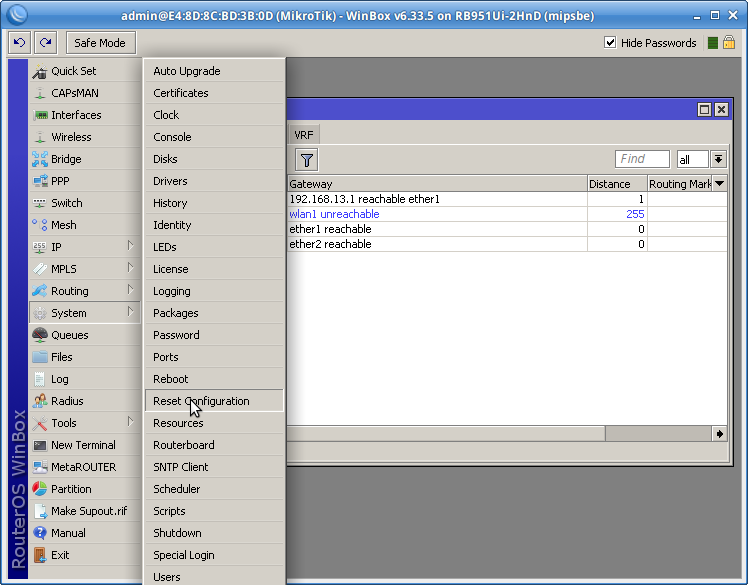Click the Exit door icon

pyautogui.click(x=40, y=554)
